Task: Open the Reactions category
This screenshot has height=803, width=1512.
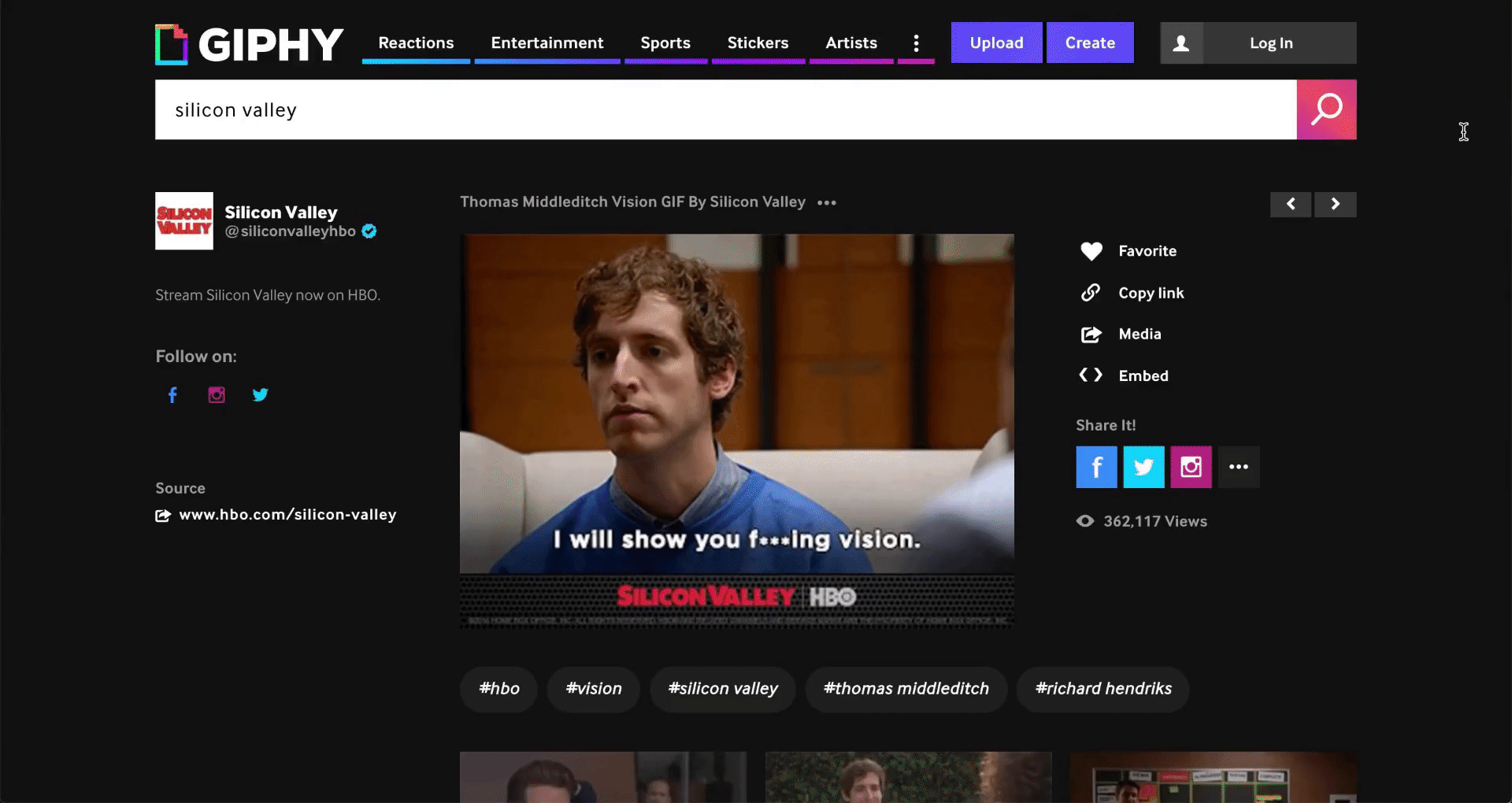Action: point(416,43)
